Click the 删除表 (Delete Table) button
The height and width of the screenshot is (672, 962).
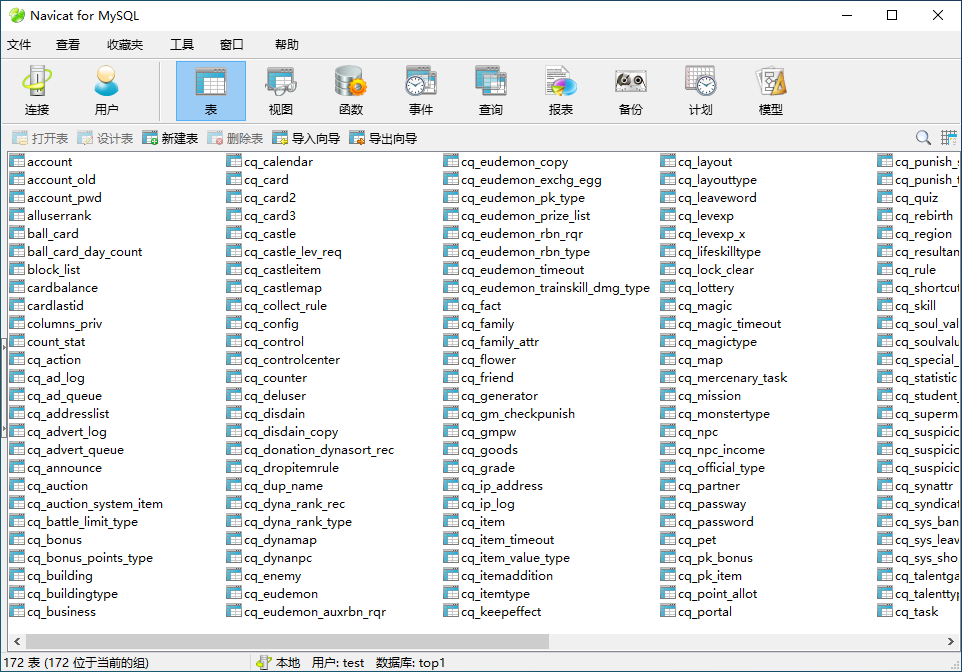coord(236,138)
